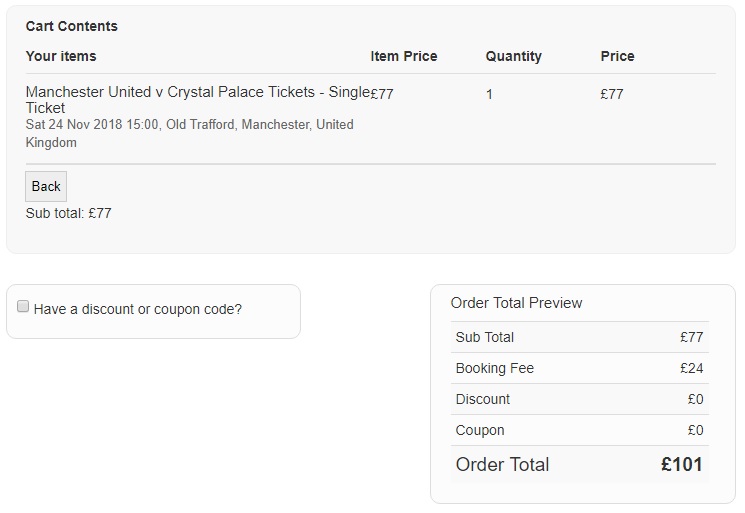Click the Coupon row label in preview
This screenshot has width=745, height=513.
[480, 430]
